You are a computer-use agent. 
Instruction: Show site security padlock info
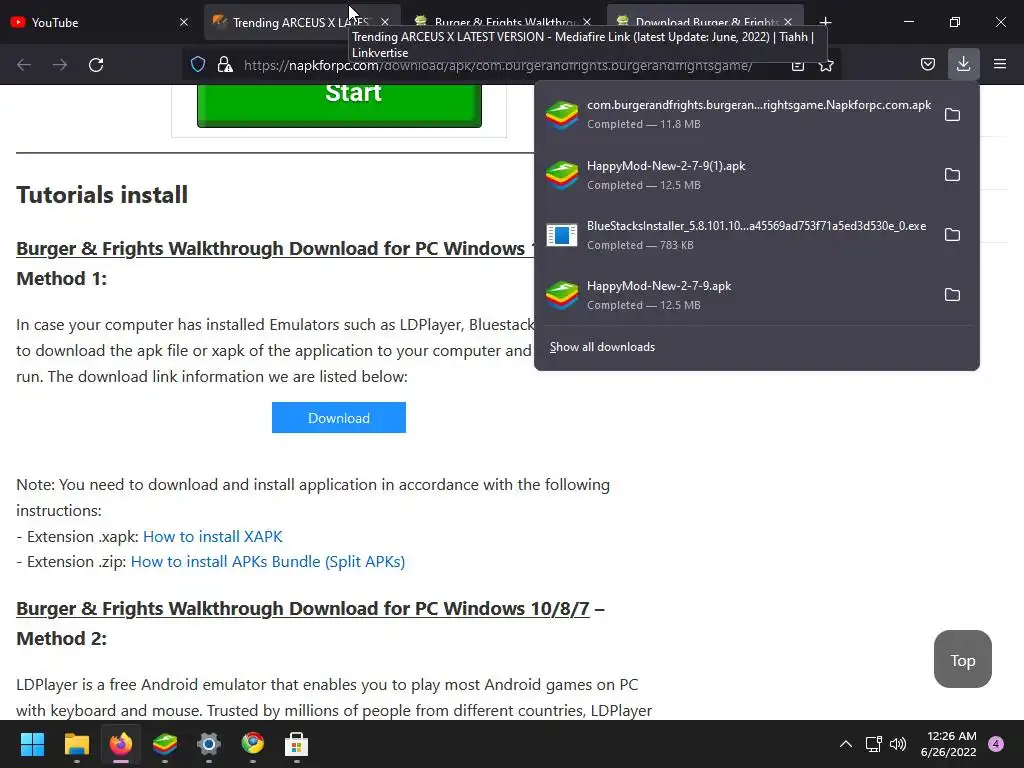[225, 64]
